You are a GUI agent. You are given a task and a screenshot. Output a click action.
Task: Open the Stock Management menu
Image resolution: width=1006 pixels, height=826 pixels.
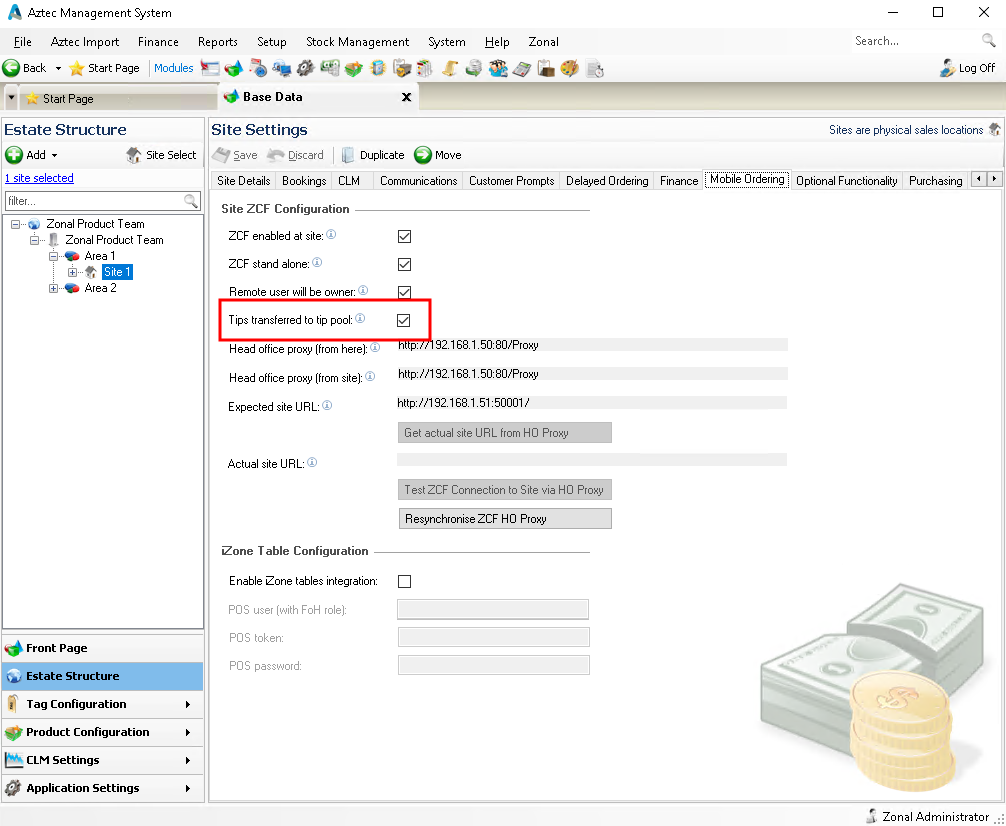coord(357,42)
